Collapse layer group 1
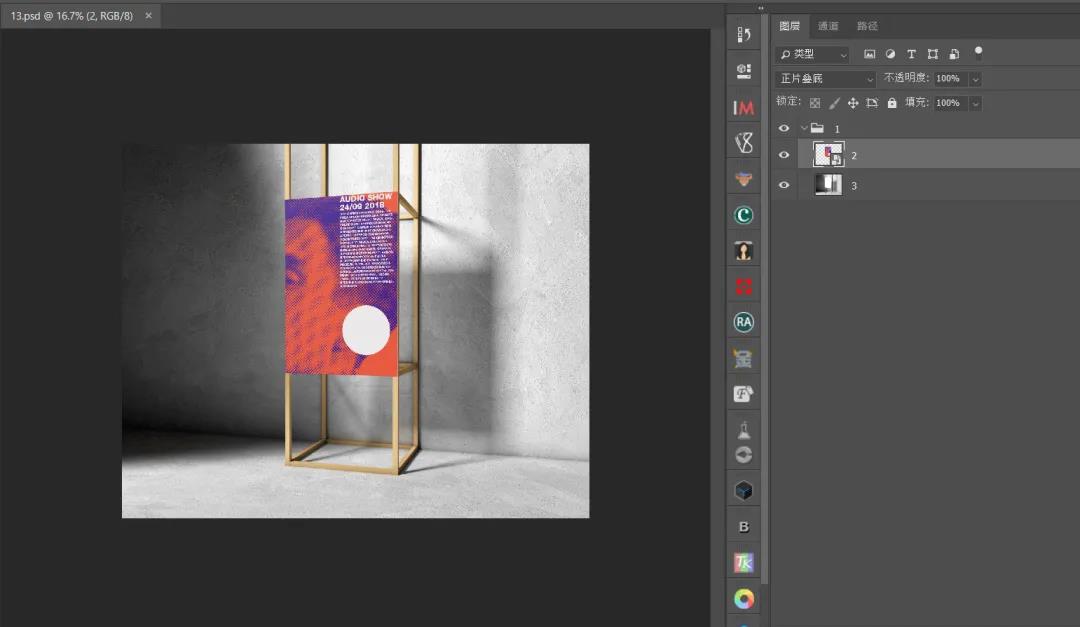Viewport: 1080px width, 627px height. tap(803, 128)
